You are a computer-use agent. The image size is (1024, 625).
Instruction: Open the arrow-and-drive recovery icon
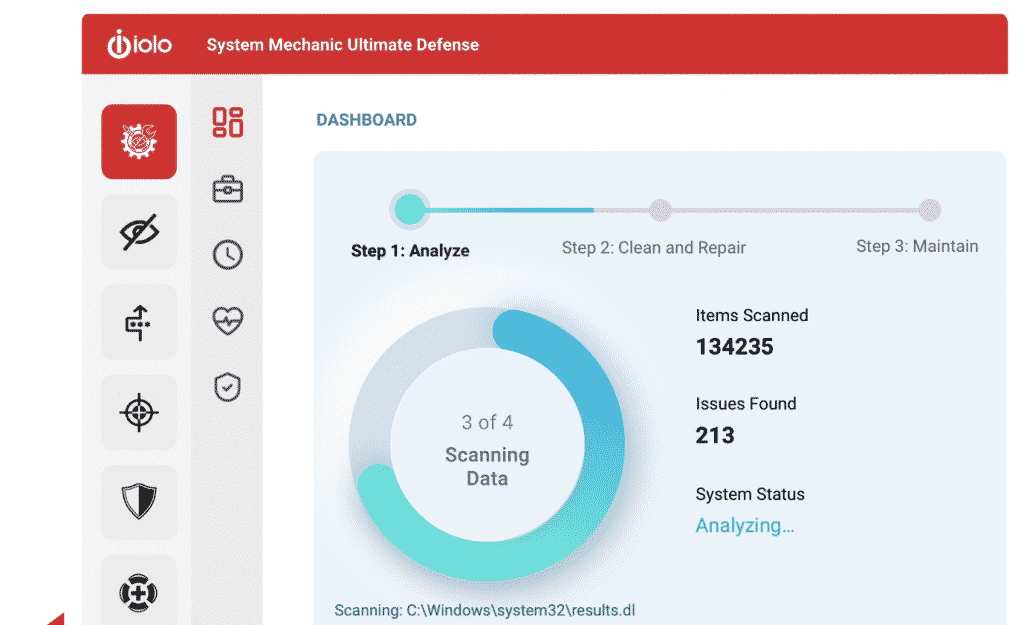point(139,322)
